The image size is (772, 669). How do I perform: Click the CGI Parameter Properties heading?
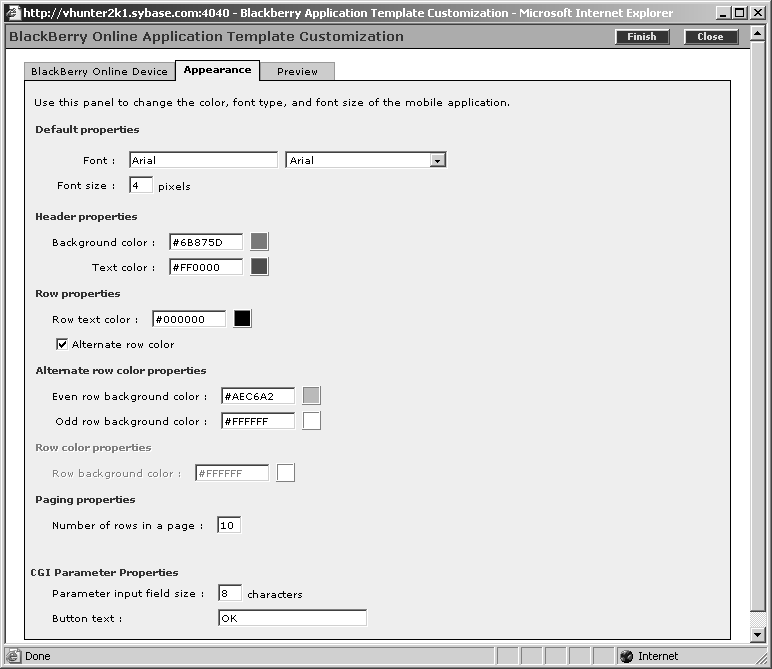click(104, 573)
